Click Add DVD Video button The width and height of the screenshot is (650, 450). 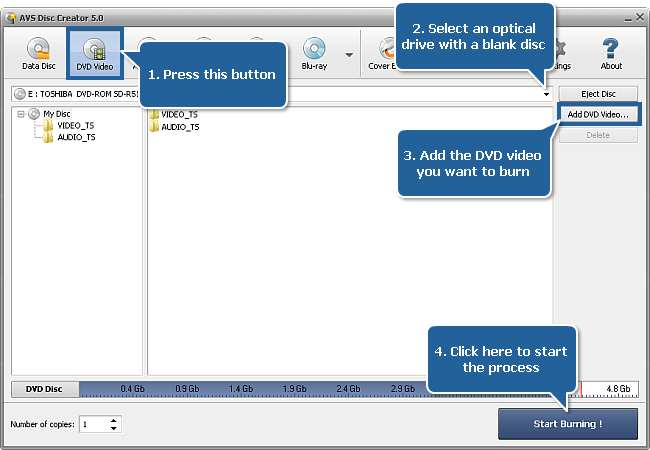[x=598, y=114]
